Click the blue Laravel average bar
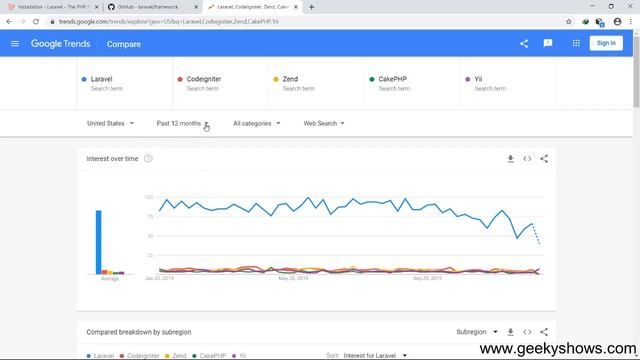Viewport: 640px width, 360px height. click(x=98, y=242)
